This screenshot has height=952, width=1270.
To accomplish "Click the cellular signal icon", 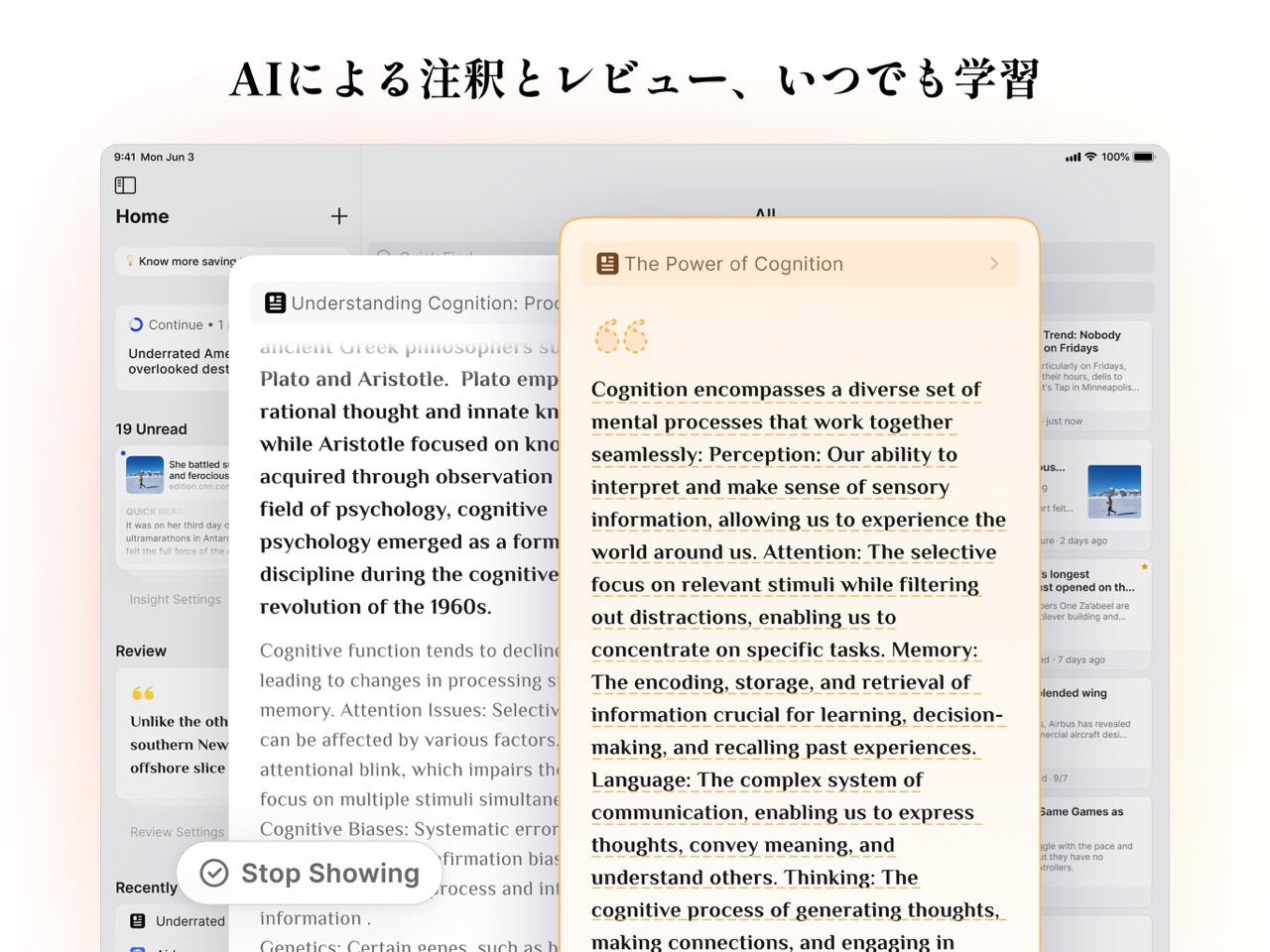I will [x=1073, y=157].
